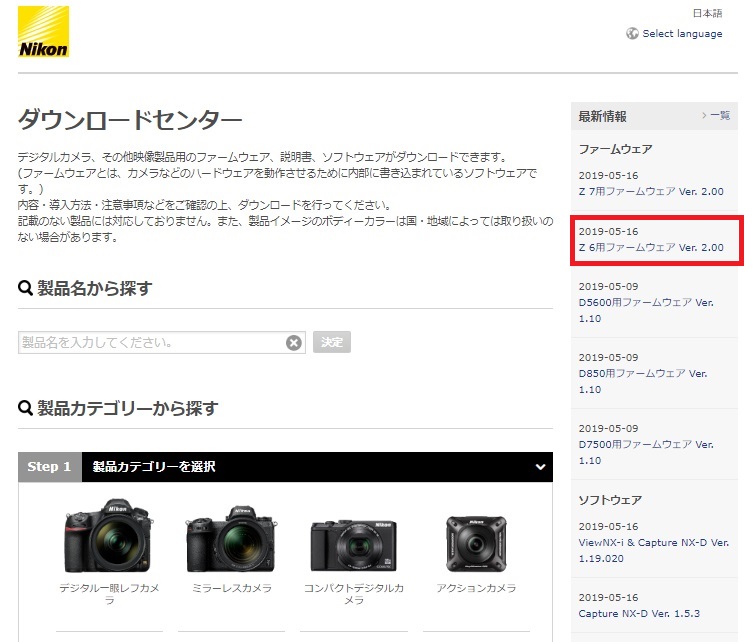The width and height of the screenshot is (754, 642).
Task: Open D5600用ファームウェア Ver. 1.10 link
Action: (646, 310)
